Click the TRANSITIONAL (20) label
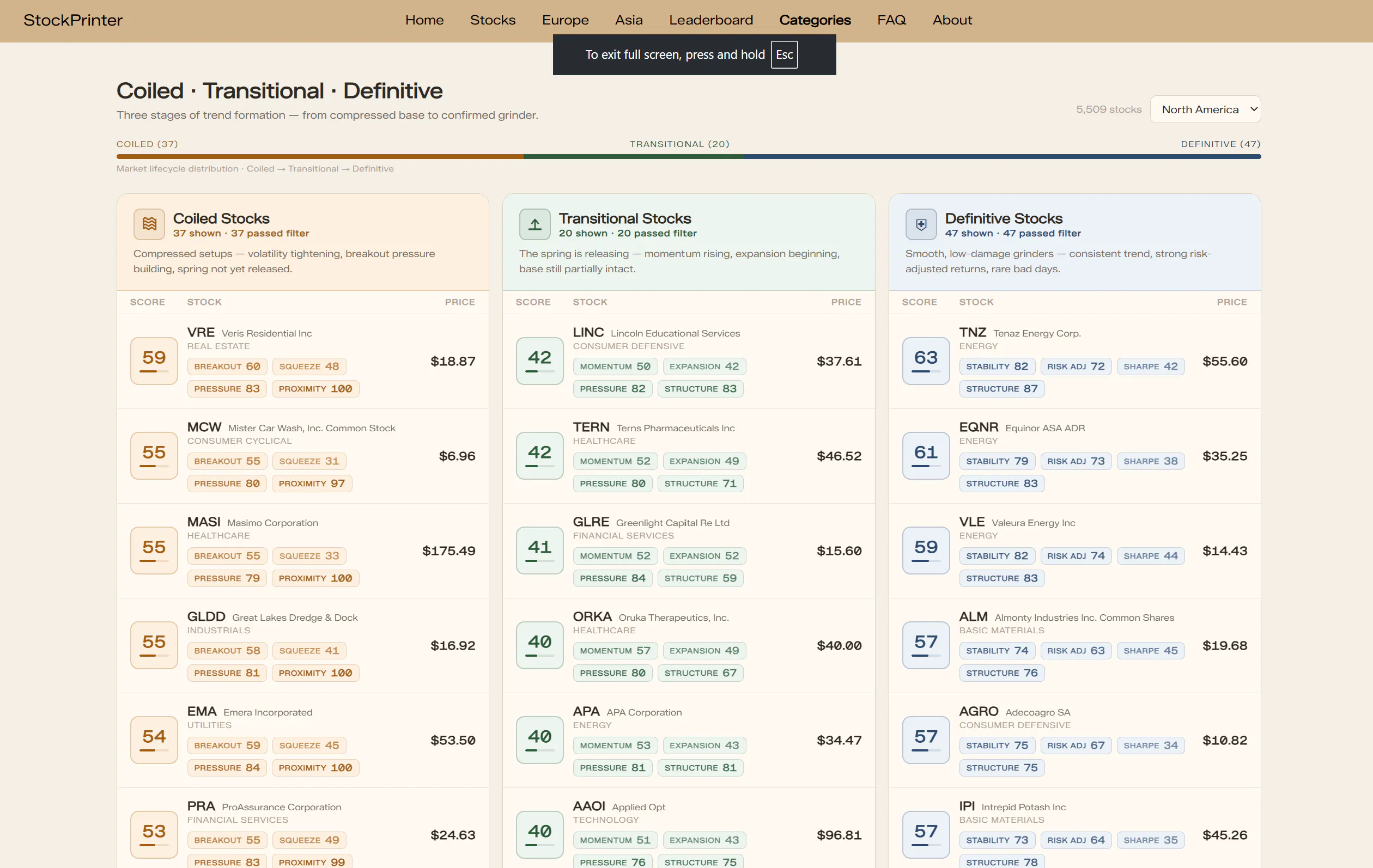Viewport: 1373px width, 868px height. (x=679, y=144)
